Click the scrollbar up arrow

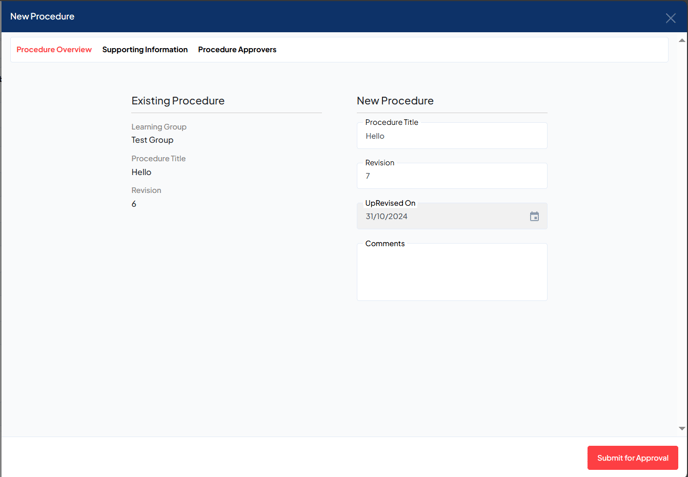pyautogui.click(x=681, y=41)
